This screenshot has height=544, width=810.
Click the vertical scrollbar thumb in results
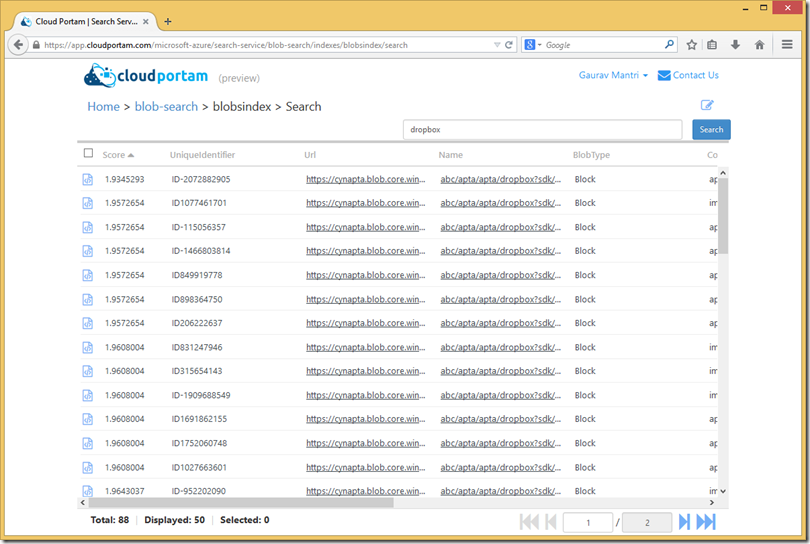tap(723, 216)
